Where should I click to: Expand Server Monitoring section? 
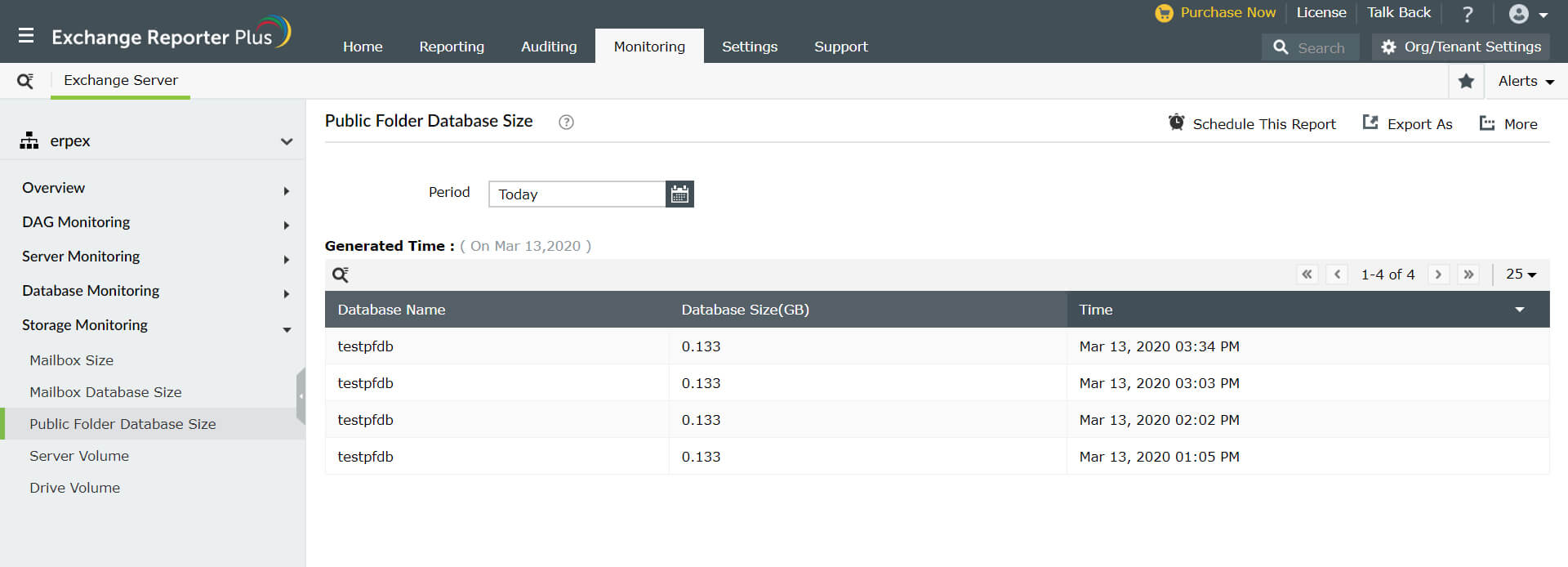point(287,260)
